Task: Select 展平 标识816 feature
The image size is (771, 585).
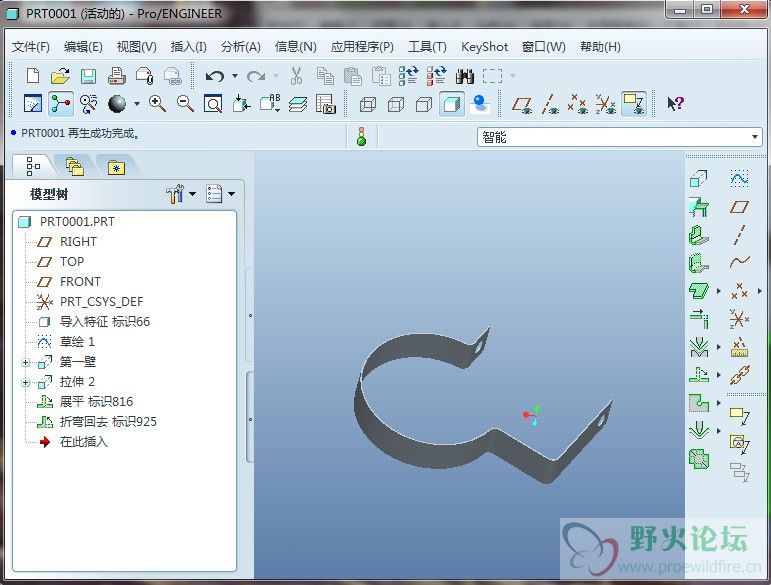Action: point(96,402)
